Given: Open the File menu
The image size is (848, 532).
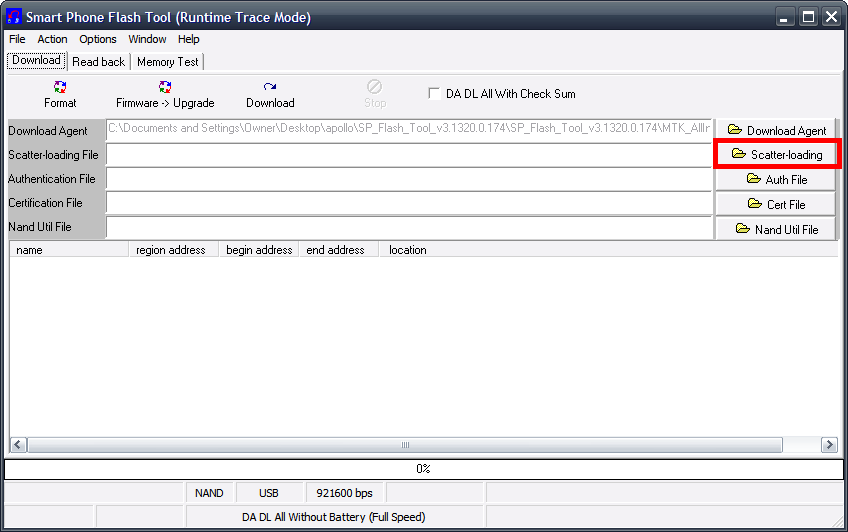Looking at the screenshot, I should (17, 39).
